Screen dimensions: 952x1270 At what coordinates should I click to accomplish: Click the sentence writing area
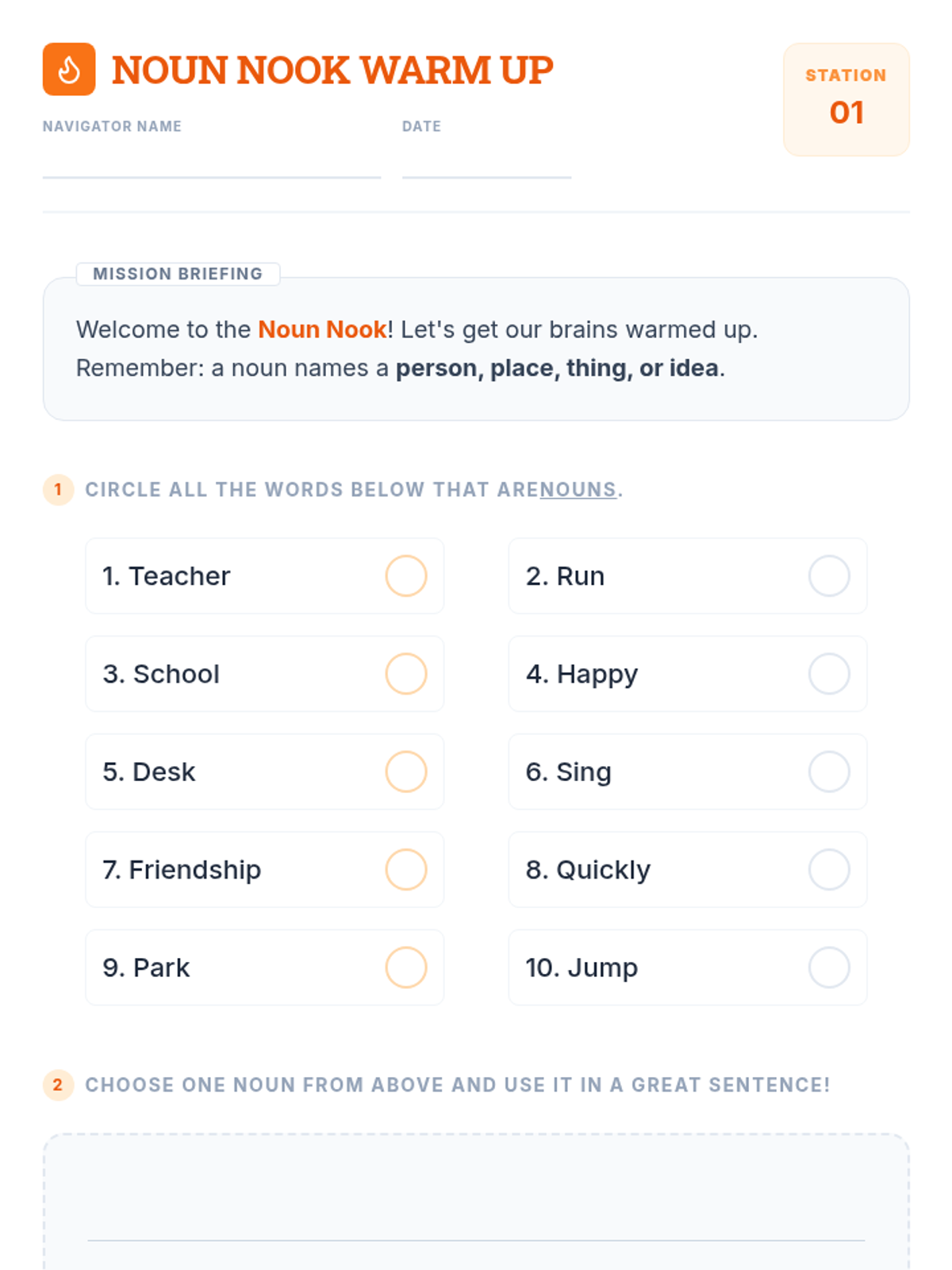[476, 1202]
